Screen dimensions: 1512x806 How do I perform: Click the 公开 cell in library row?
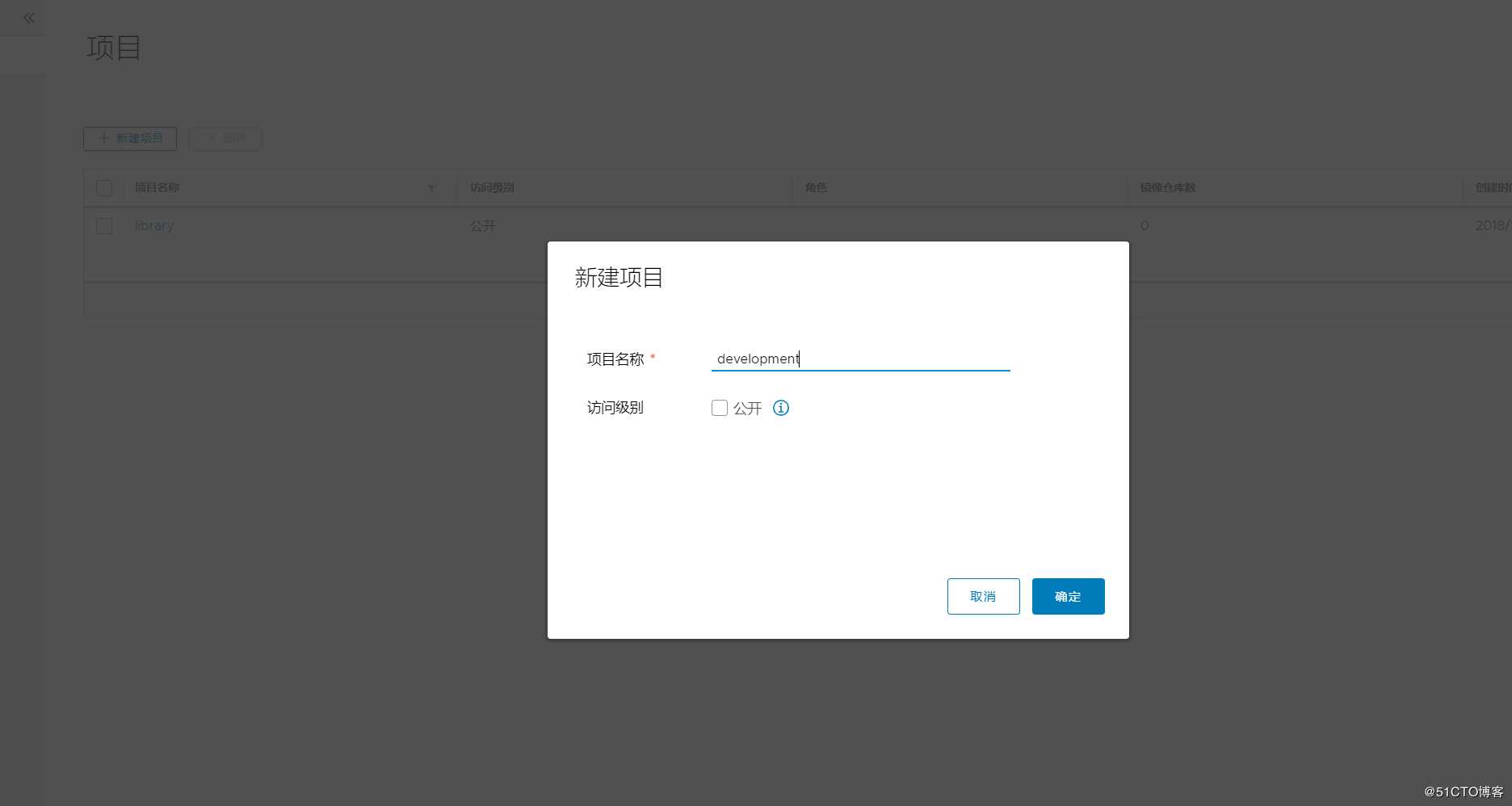coord(482,226)
